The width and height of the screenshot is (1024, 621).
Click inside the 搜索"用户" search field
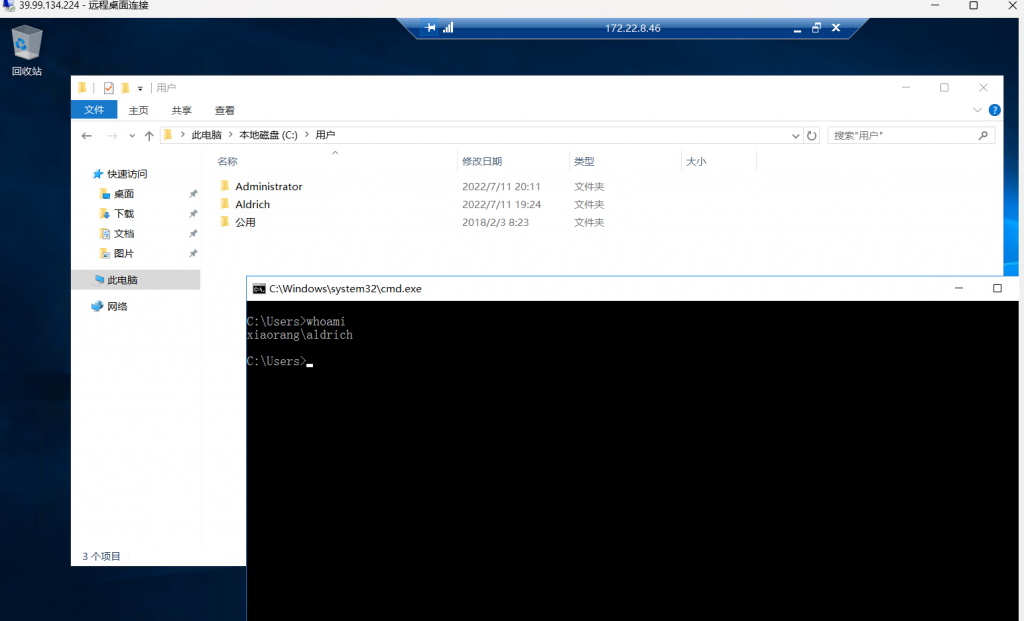(900, 135)
